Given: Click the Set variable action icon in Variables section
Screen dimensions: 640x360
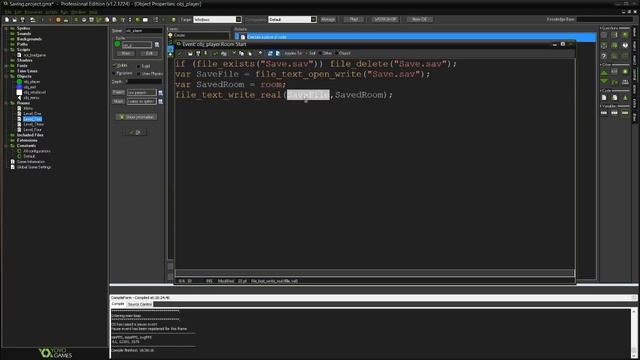Looking at the screenshot, I should coord(604,113).
